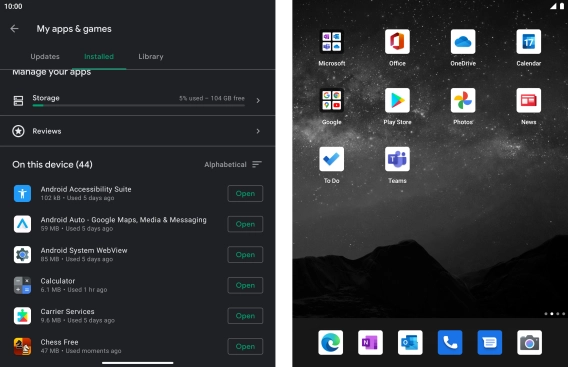Change sort order from Alphabetical
This screenshot has width=568, height=367.
(225, 164)
